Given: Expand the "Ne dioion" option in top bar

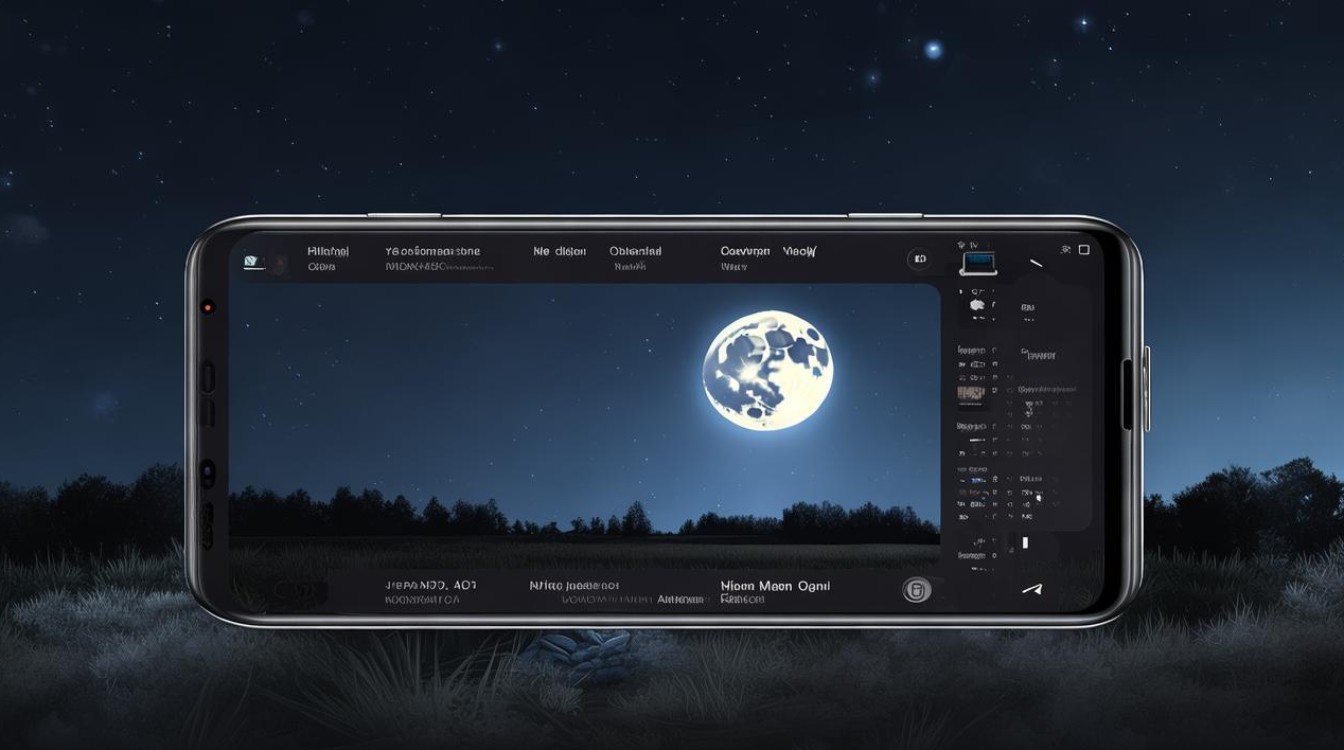Looking at the screenshot, I should pyautogui.click(x=559, y=252).
